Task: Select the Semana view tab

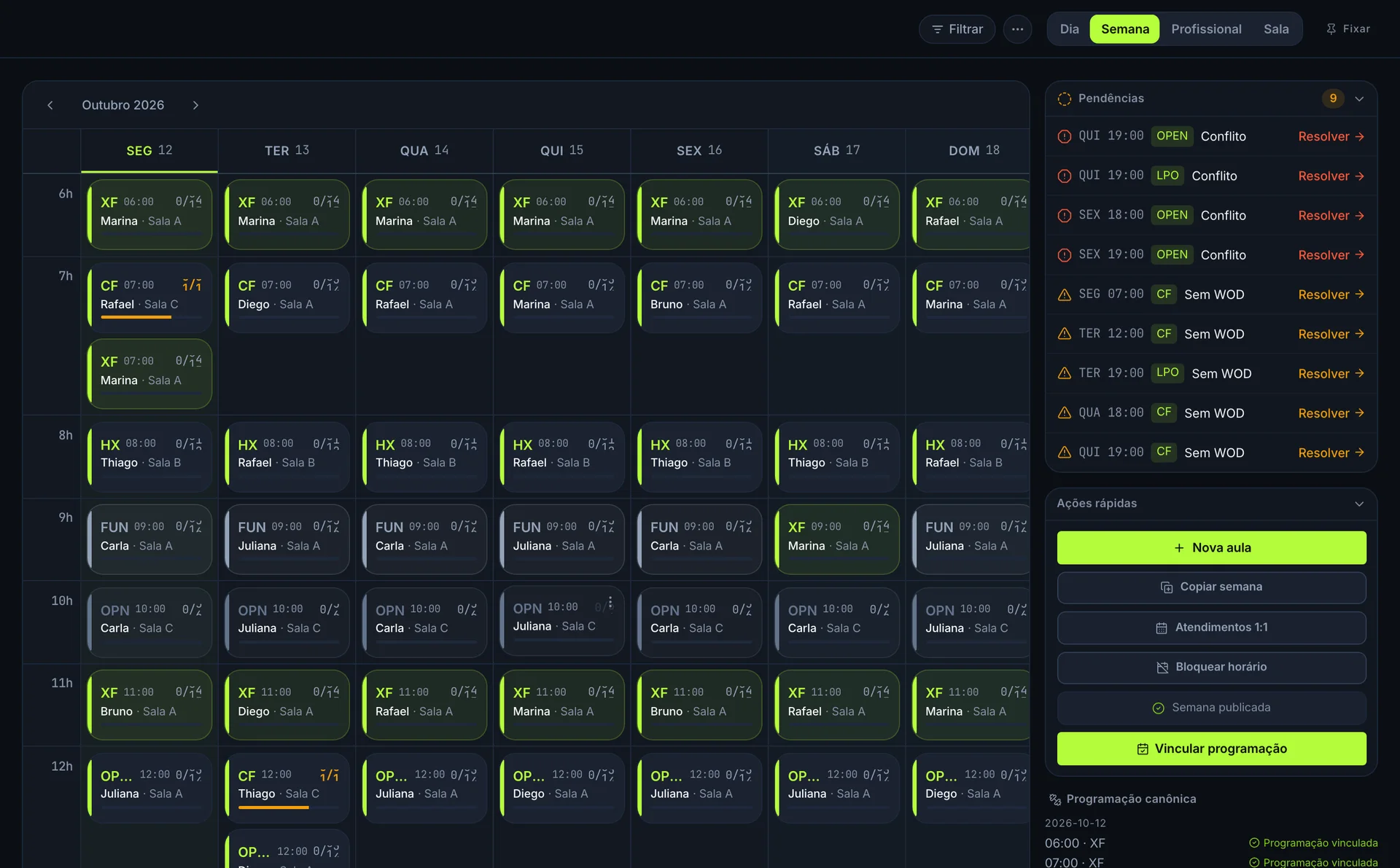Action: pyautogui.click(x=1124, y=29)
